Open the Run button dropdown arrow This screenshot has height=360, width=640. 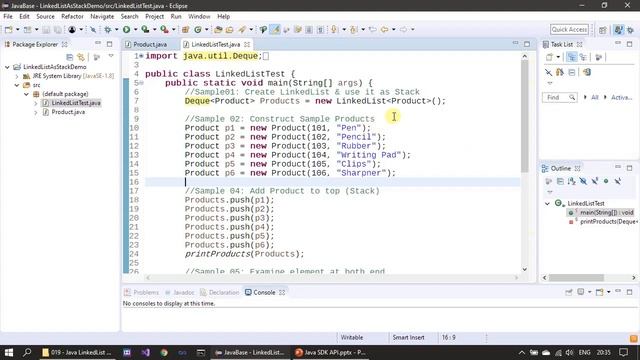(x=136, y=29)
